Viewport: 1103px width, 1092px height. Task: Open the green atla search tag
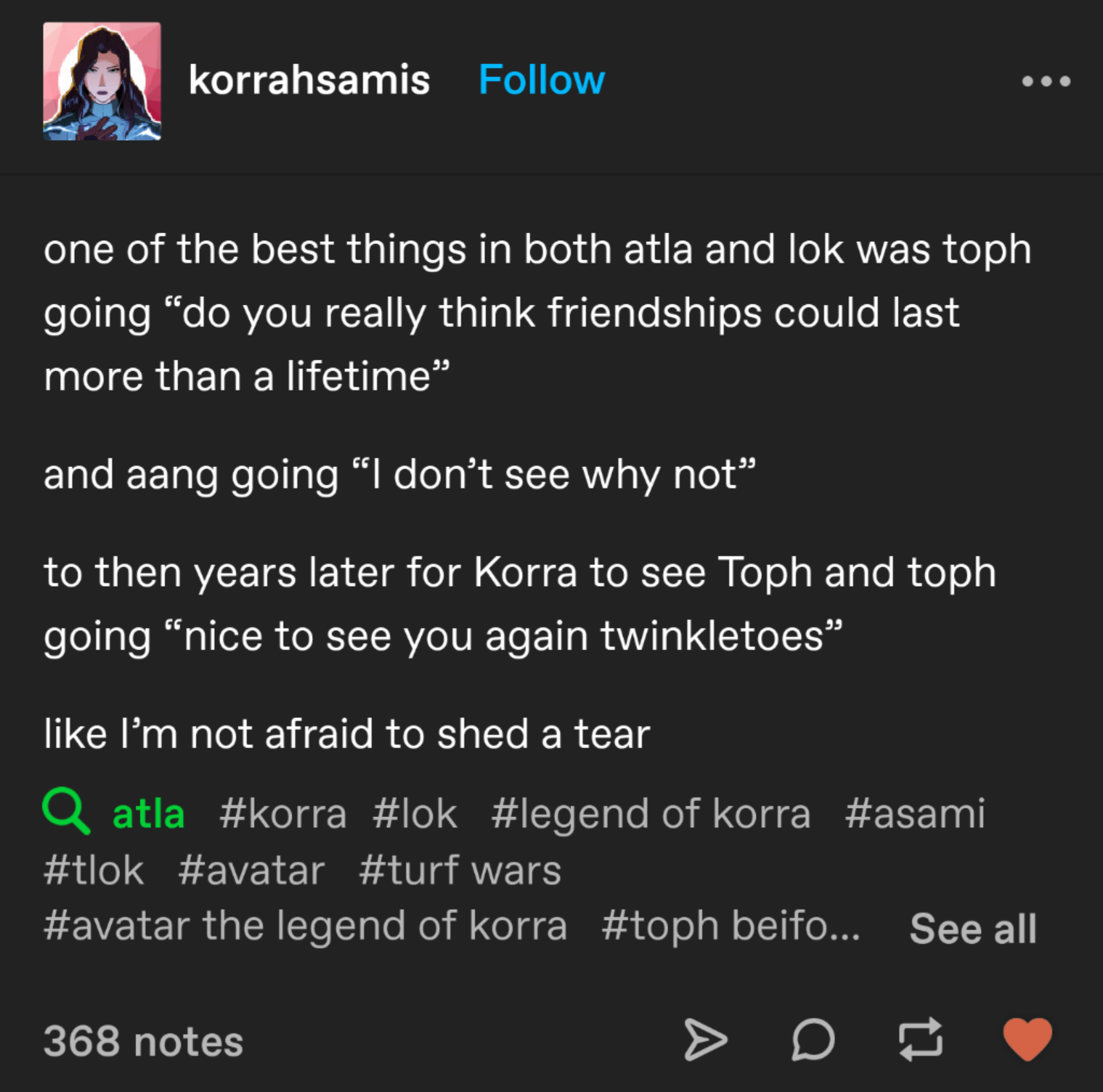[149, 814]
